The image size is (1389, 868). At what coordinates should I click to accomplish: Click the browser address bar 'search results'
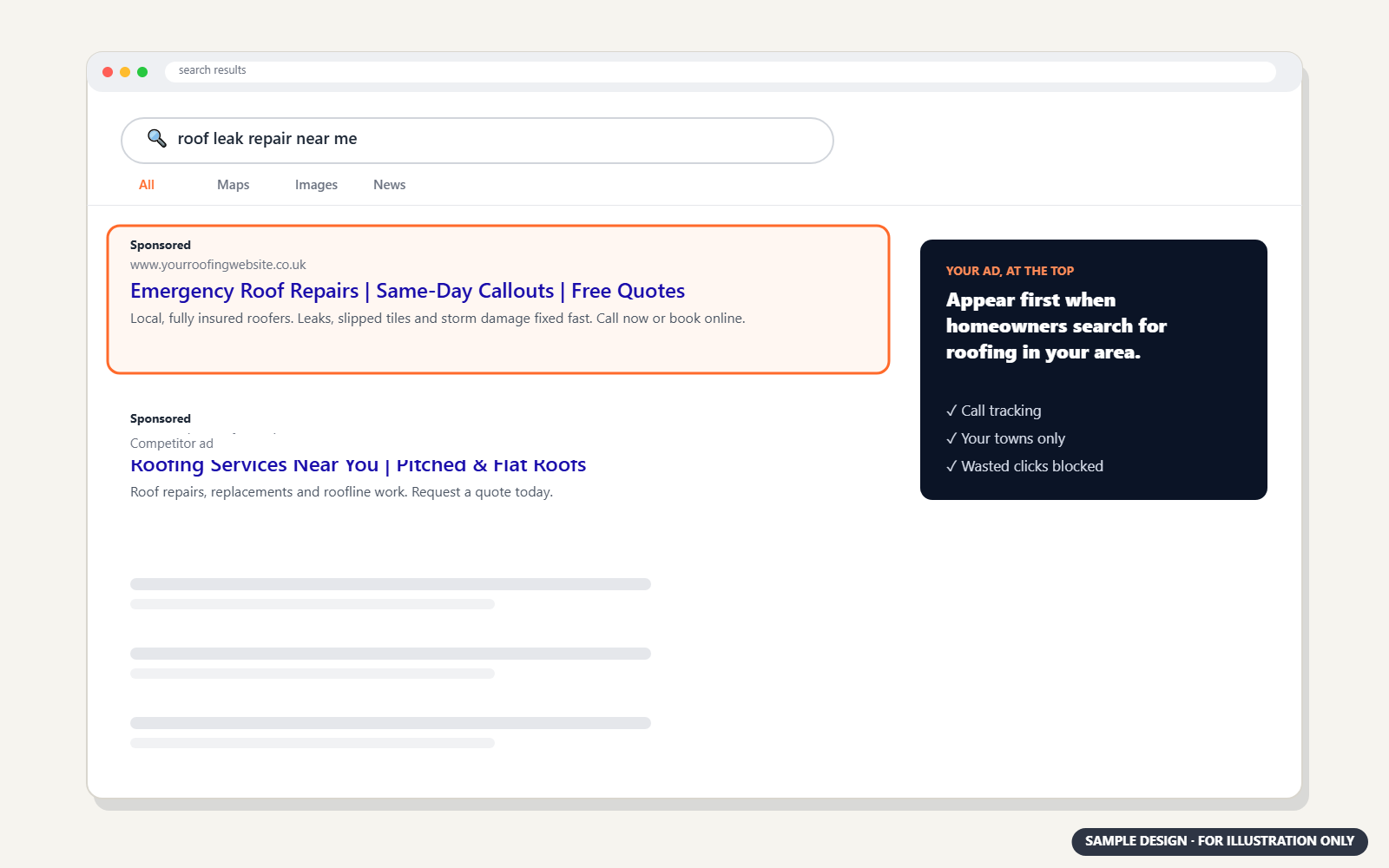[x=721, y=71]
